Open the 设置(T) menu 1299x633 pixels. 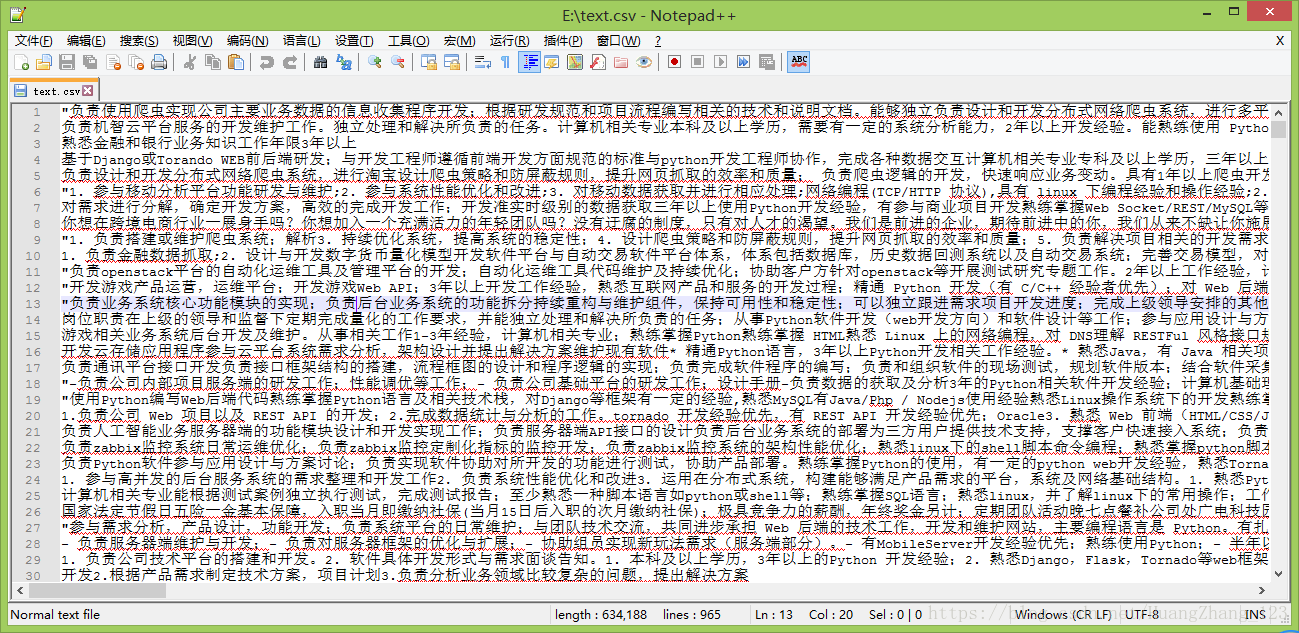[x=354, y=41]
